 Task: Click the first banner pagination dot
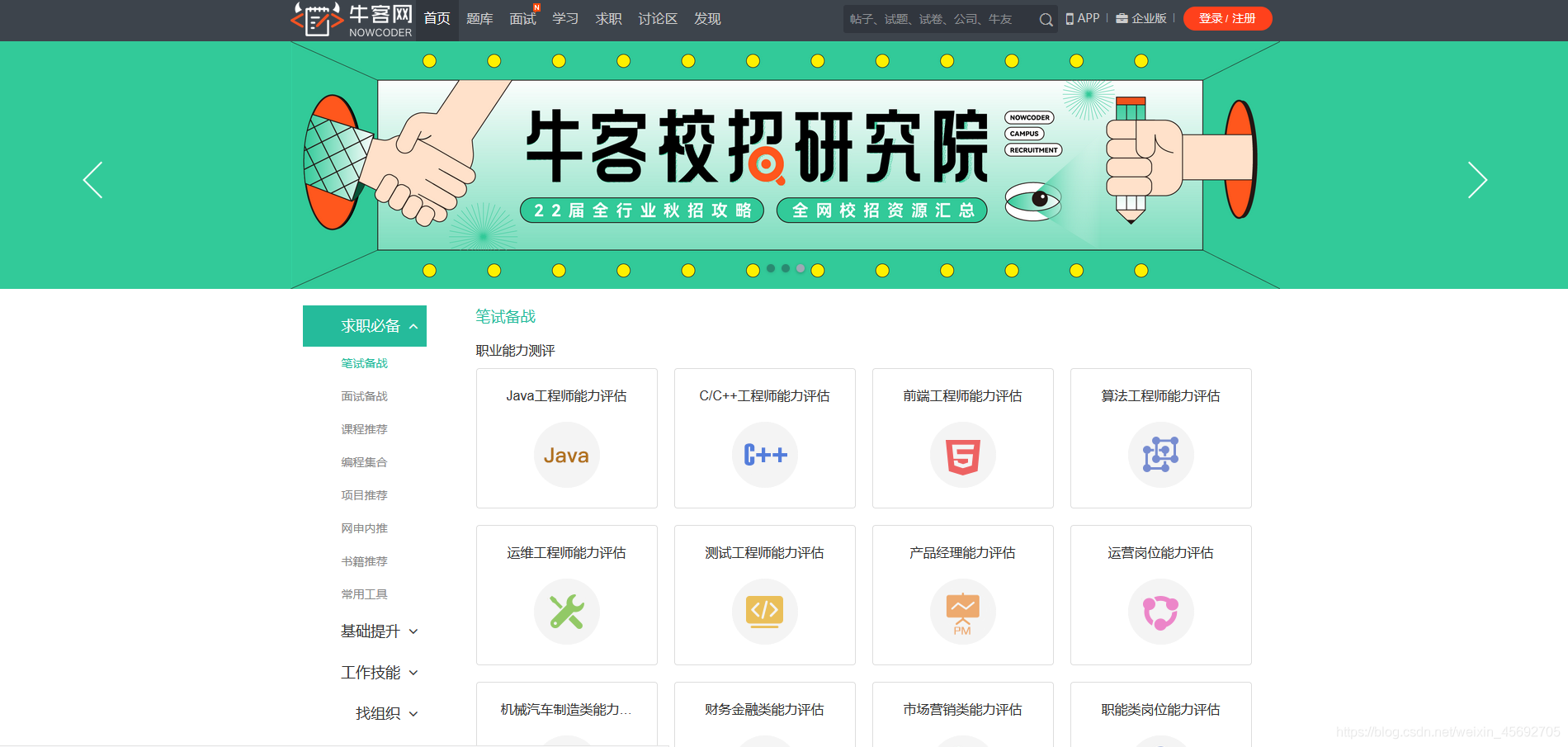pos(771,268)
